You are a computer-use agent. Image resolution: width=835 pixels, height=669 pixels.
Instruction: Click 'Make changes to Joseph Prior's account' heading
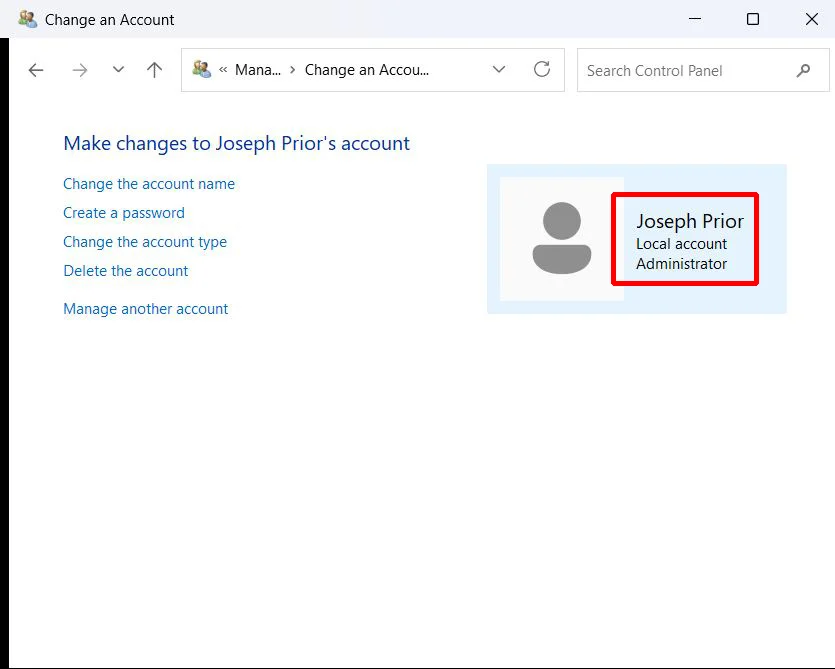click(236, 143)
